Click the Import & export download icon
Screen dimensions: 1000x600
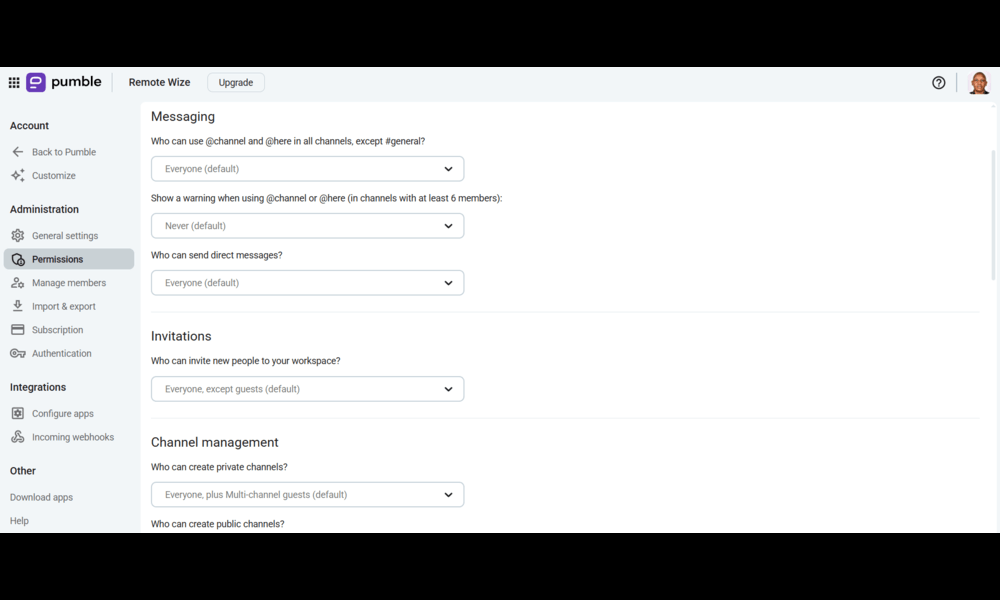click(18, 306)
